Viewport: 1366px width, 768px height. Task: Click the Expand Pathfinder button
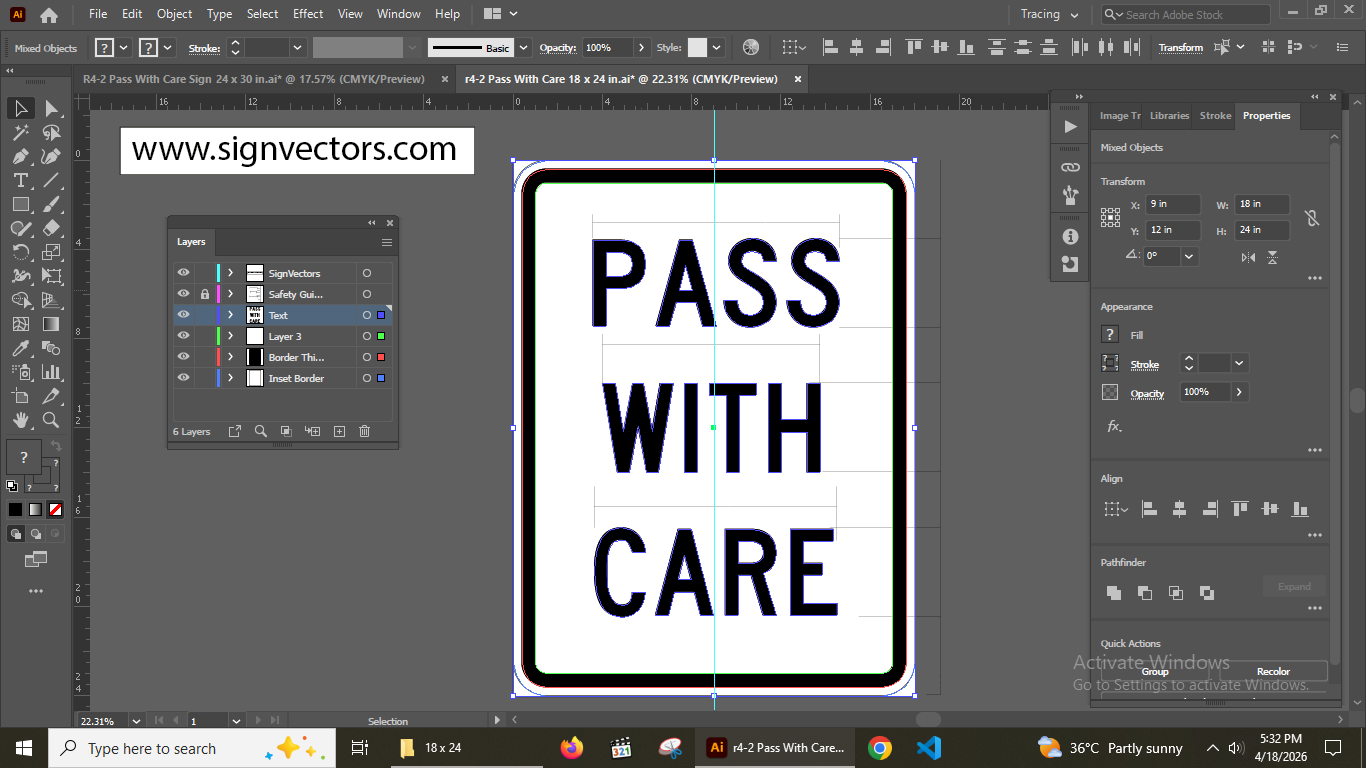[1293, 586]
